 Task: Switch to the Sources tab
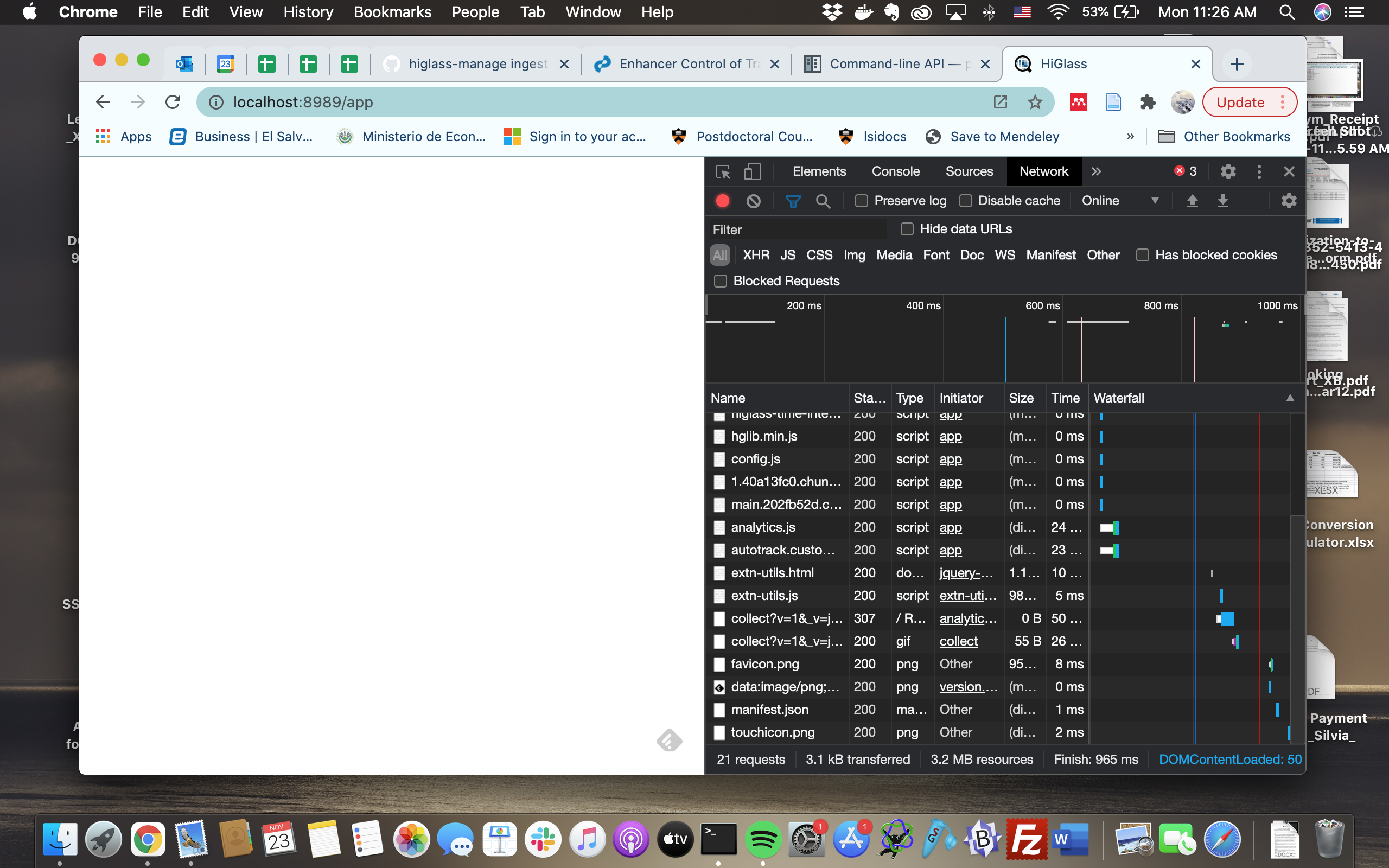click(x=969, y=171)
